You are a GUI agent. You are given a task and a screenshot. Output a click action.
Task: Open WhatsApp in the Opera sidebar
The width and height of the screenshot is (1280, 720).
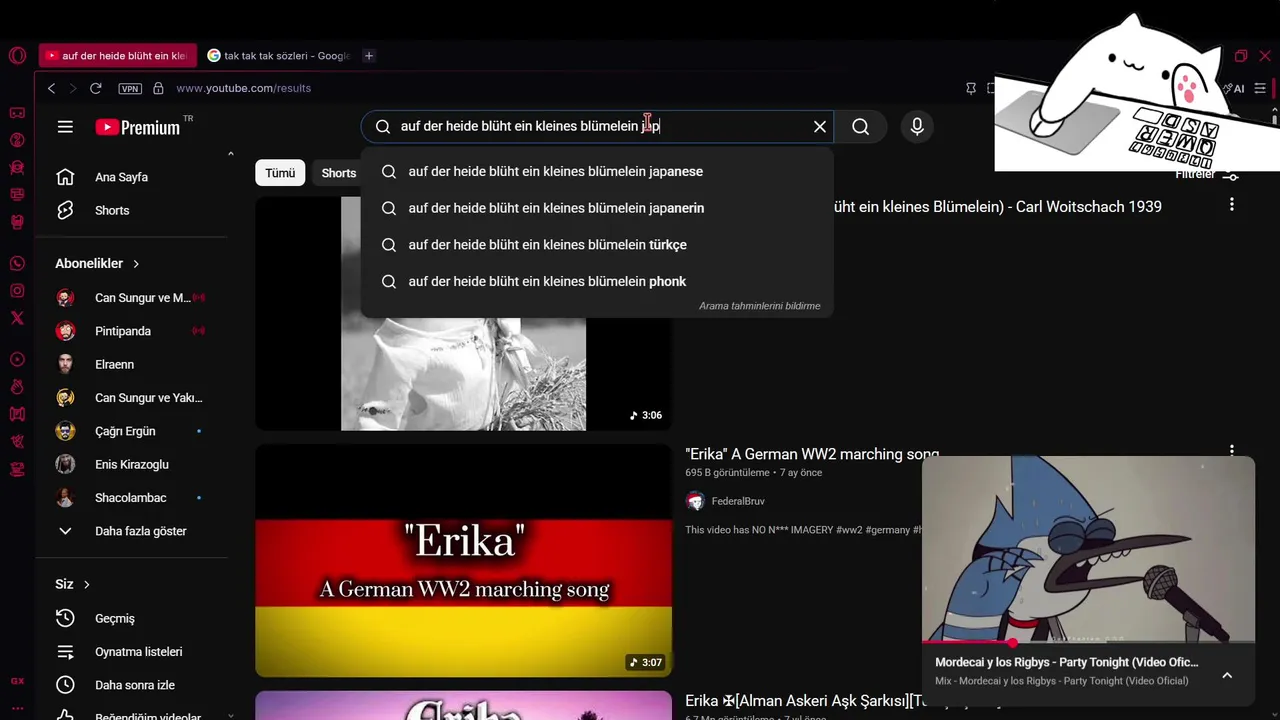tap(17, 263)
